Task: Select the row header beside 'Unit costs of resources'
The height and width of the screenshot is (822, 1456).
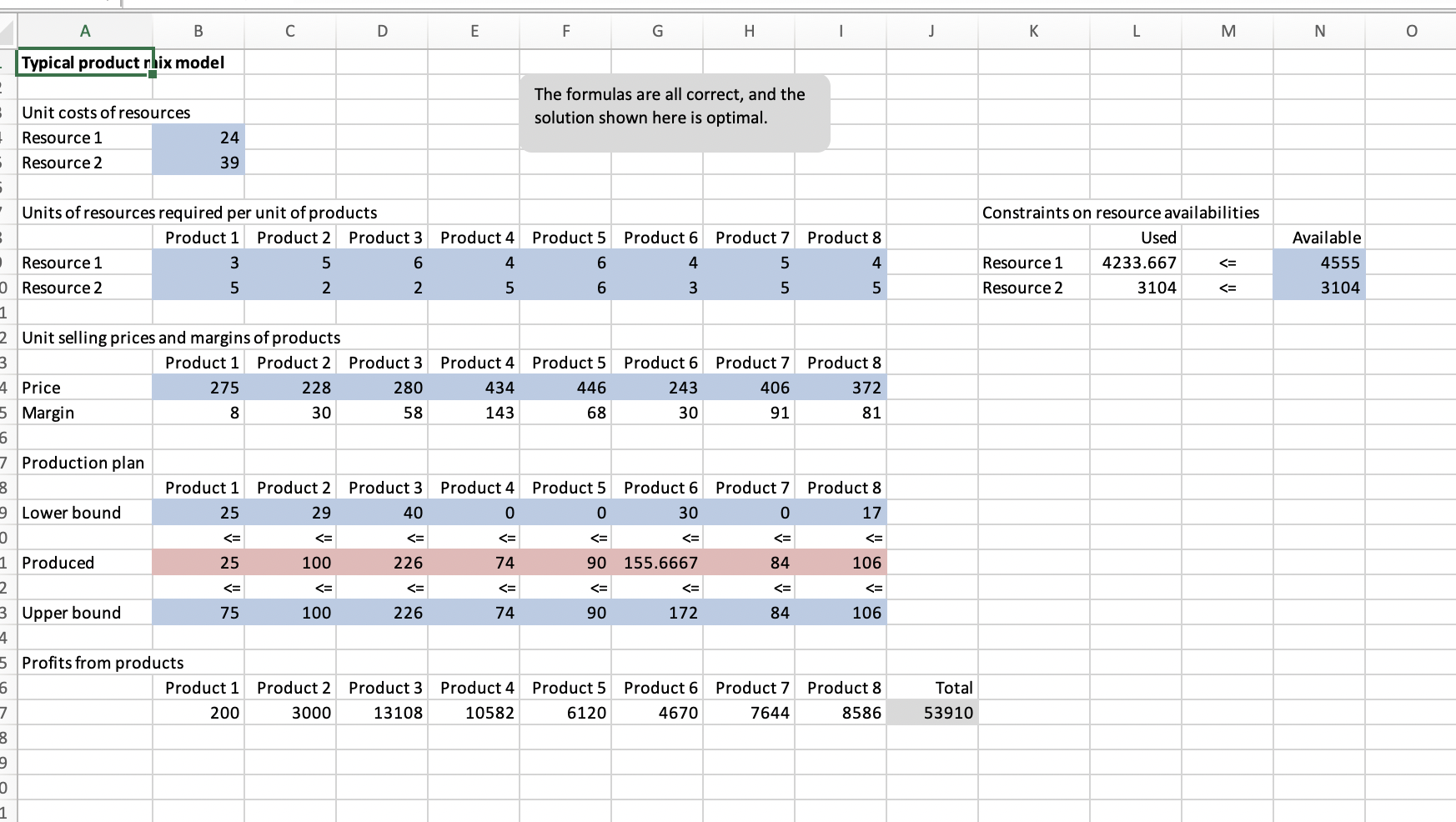Action: coord(8,113)
